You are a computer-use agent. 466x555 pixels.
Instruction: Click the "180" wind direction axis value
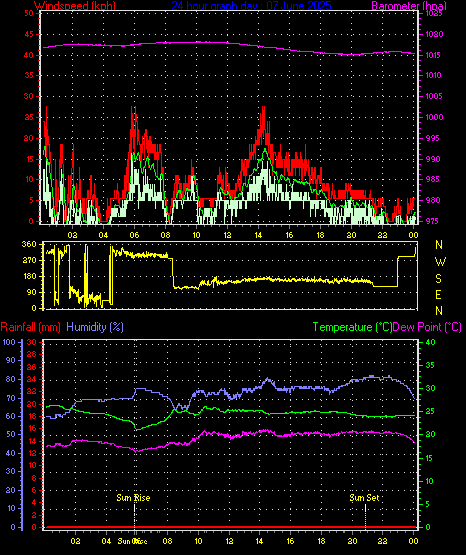point(29,276)
